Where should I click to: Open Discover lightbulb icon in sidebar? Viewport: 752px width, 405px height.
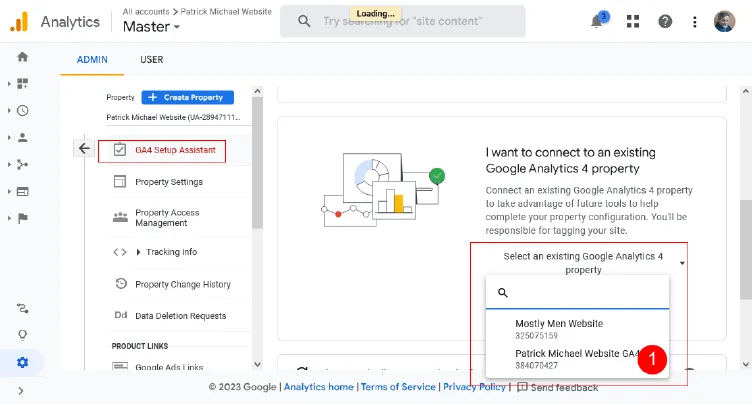(23, 335)
